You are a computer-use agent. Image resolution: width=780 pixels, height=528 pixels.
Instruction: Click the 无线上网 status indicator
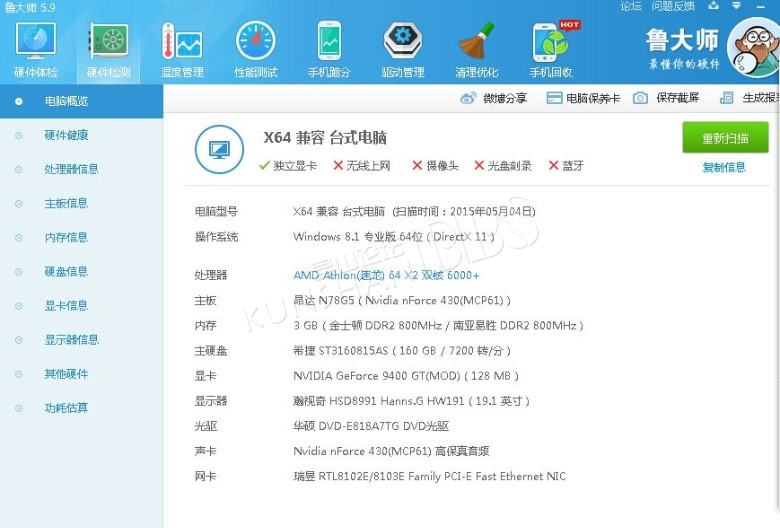(x=362, y=166)
